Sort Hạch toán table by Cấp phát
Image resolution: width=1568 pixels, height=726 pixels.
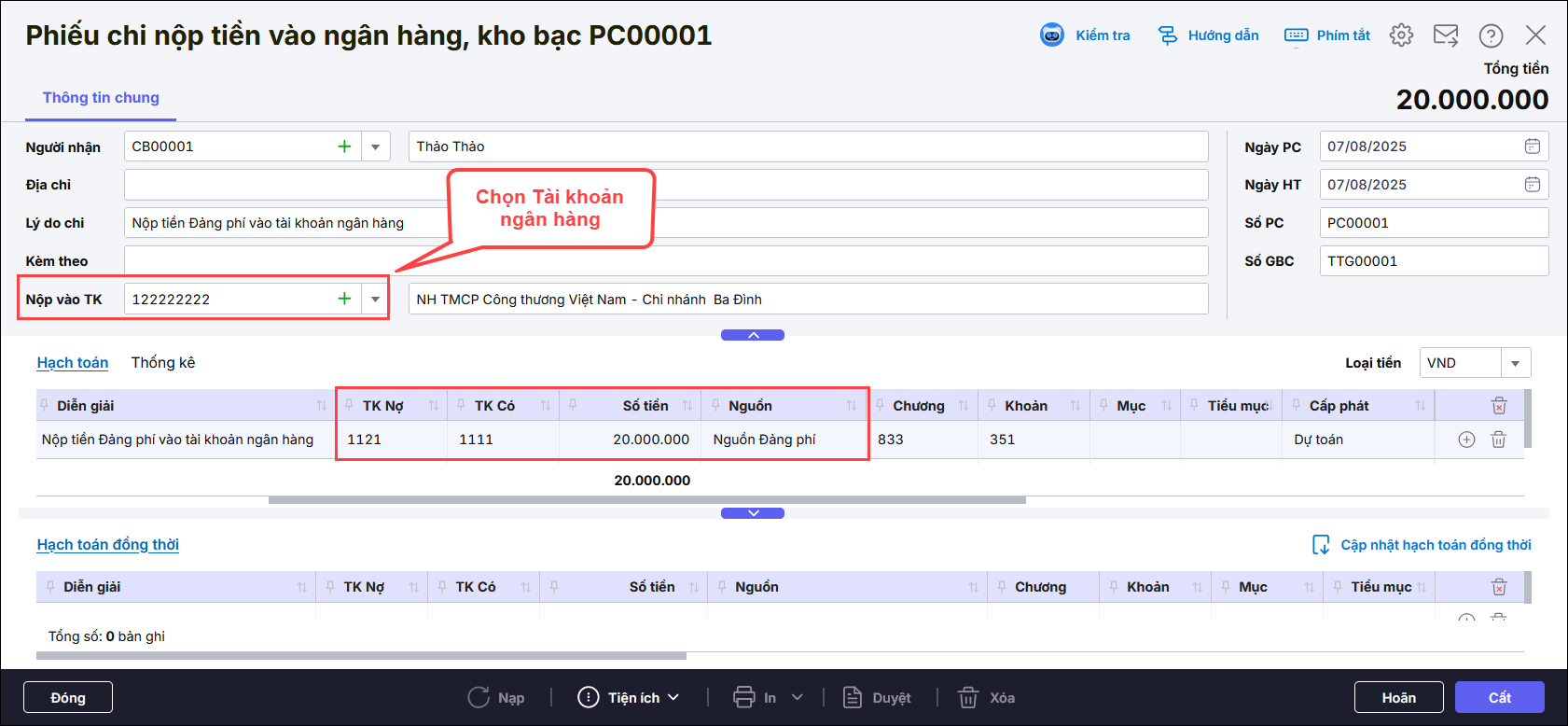[x=1421, y=406]
